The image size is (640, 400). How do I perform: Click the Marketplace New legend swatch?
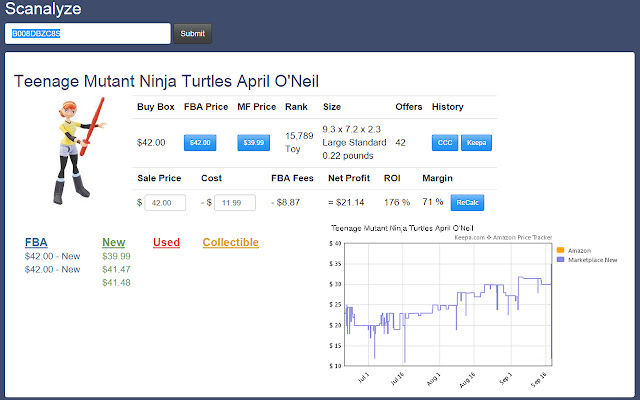[x=560, y=260]
